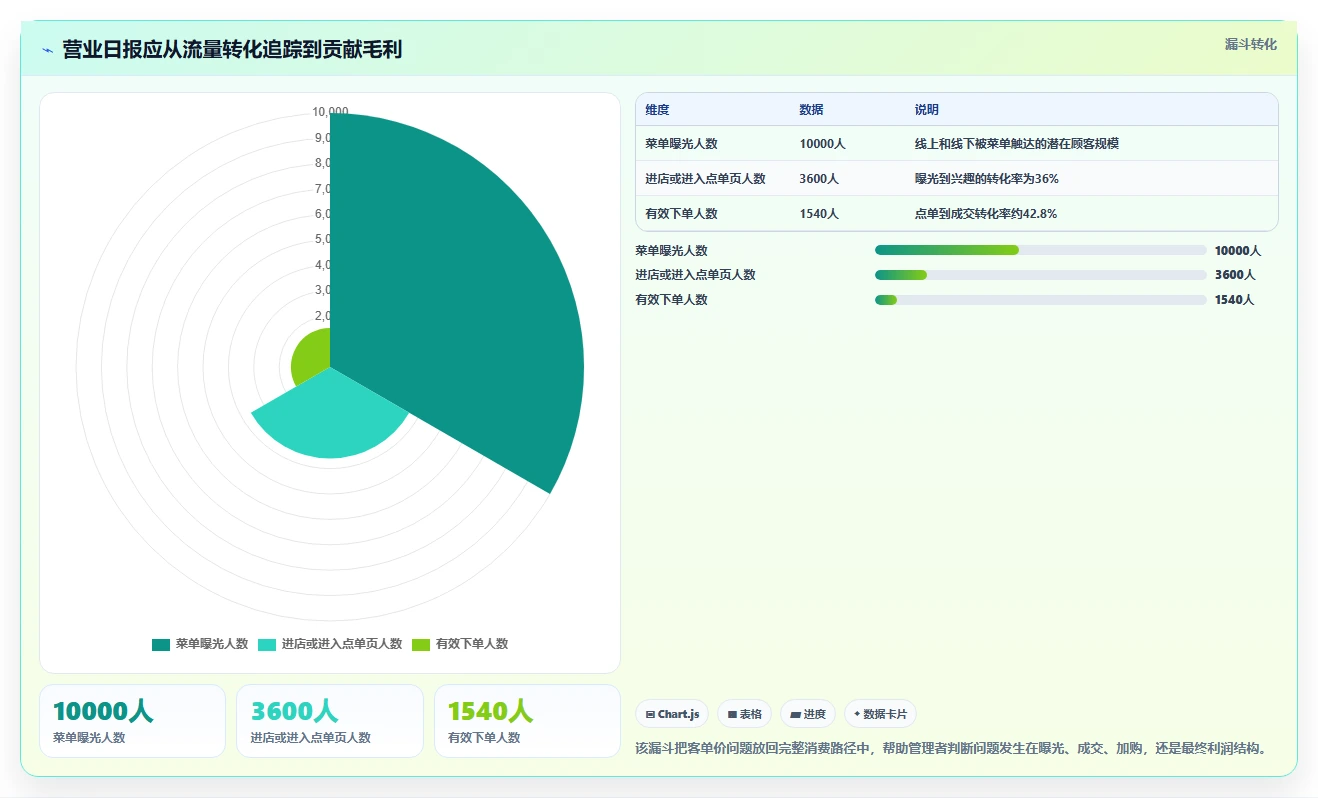Click the footer sentence beginning 该漏斗把客单价问题

951,748
